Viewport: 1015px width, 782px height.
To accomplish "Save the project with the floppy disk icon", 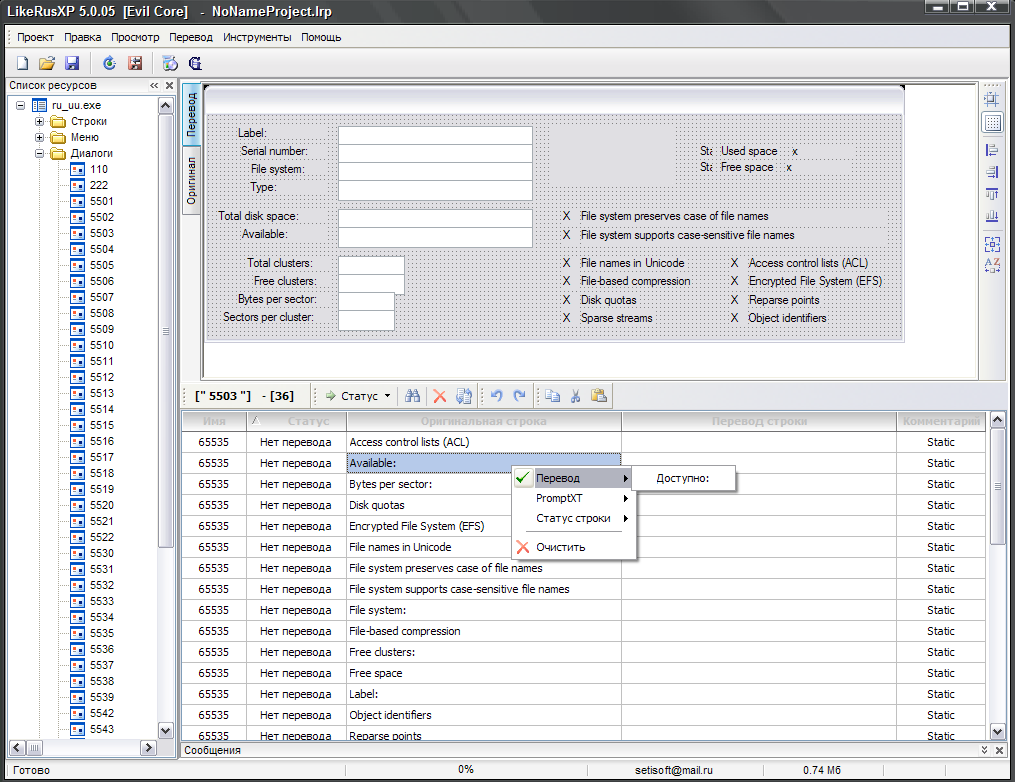I will coord(72,63).
